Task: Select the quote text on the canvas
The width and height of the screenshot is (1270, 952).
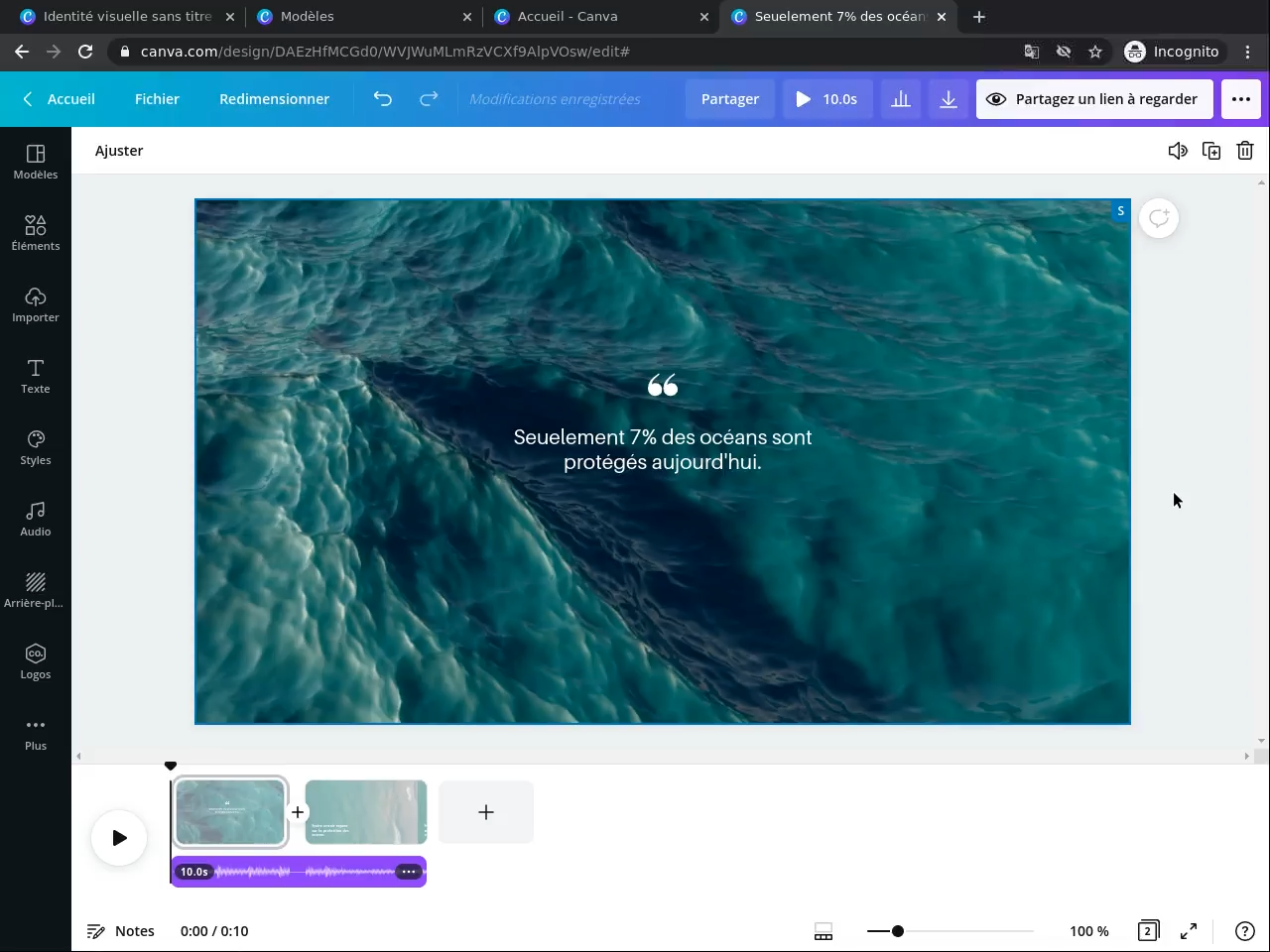Action: 663,449
